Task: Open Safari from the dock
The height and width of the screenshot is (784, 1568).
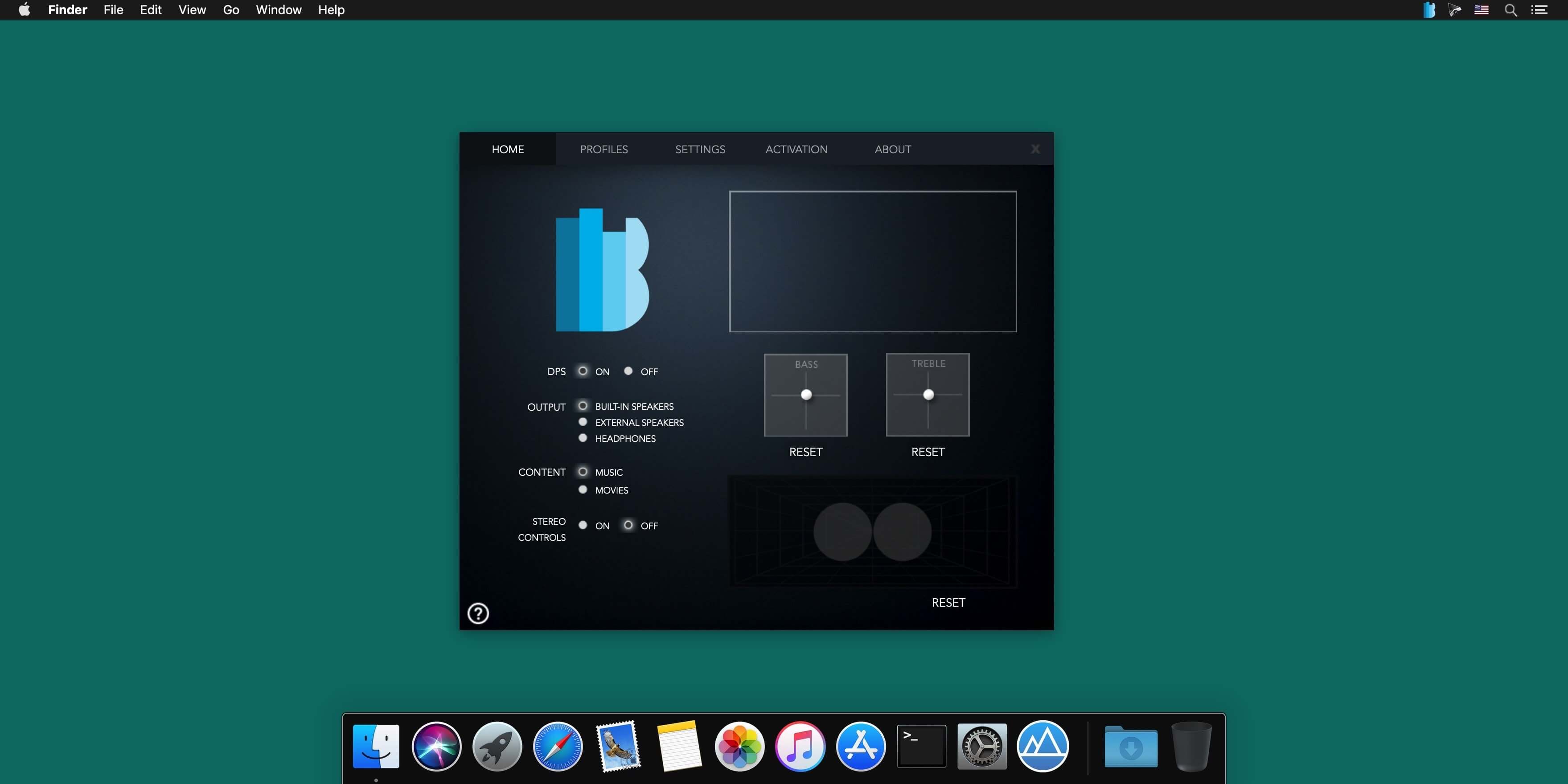Action: (x=557, y=746)
